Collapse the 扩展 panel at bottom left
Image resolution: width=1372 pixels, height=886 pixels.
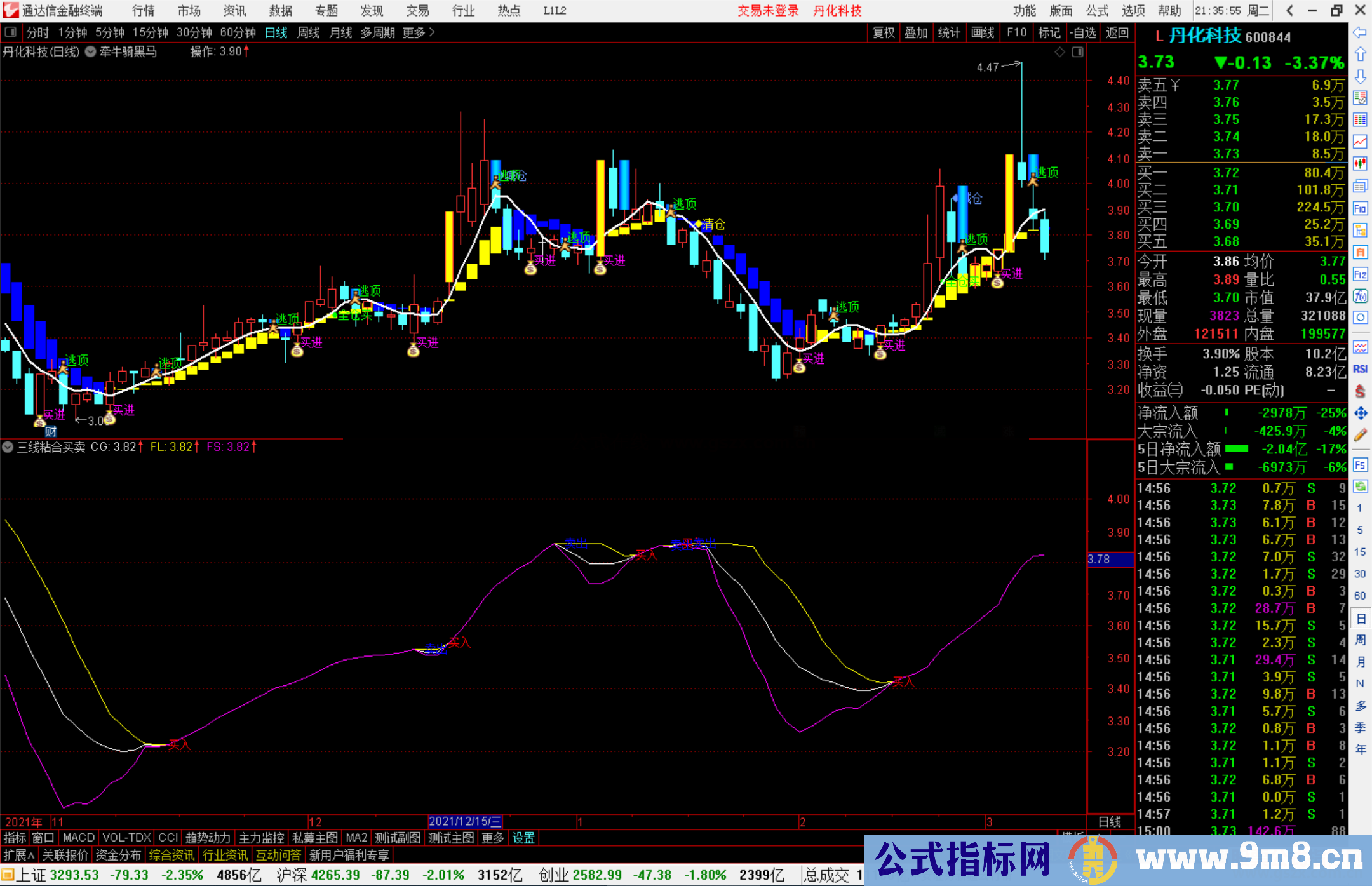[17, 855]
